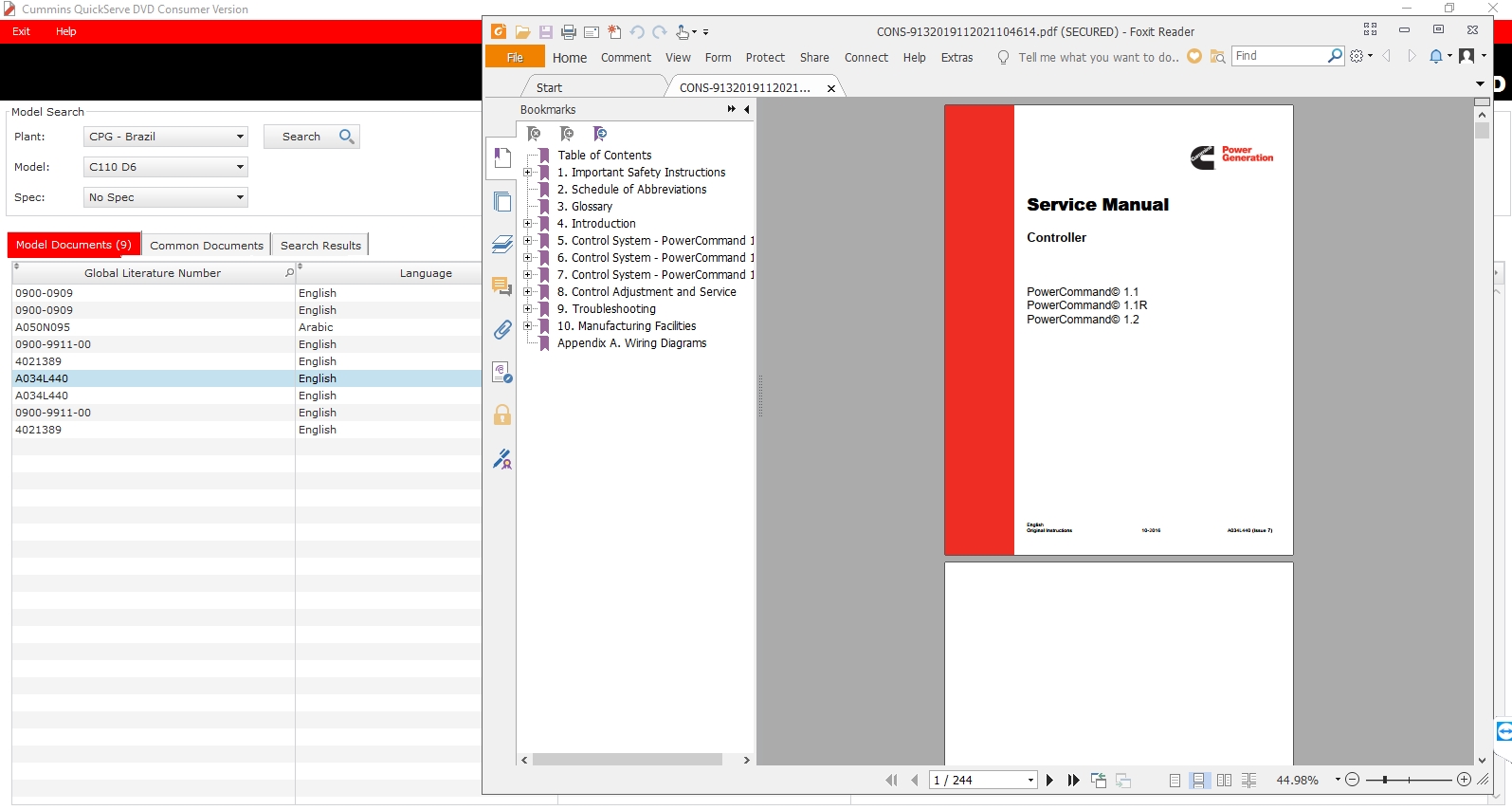Viewport: 1512px width, 810px height.
Task: Jump to last page in status bar
Action: (1073, 781)
